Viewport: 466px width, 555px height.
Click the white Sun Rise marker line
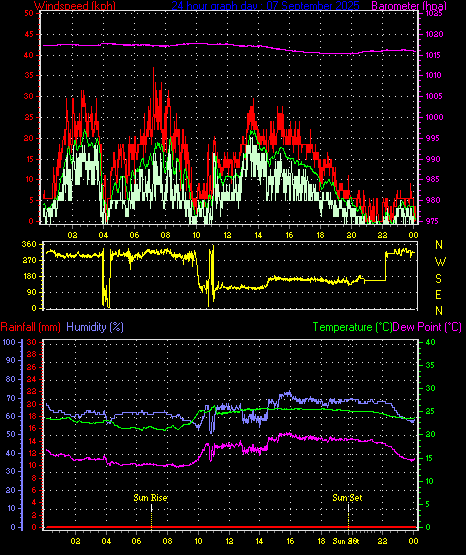pyautogui.click(x=151, y=508)
